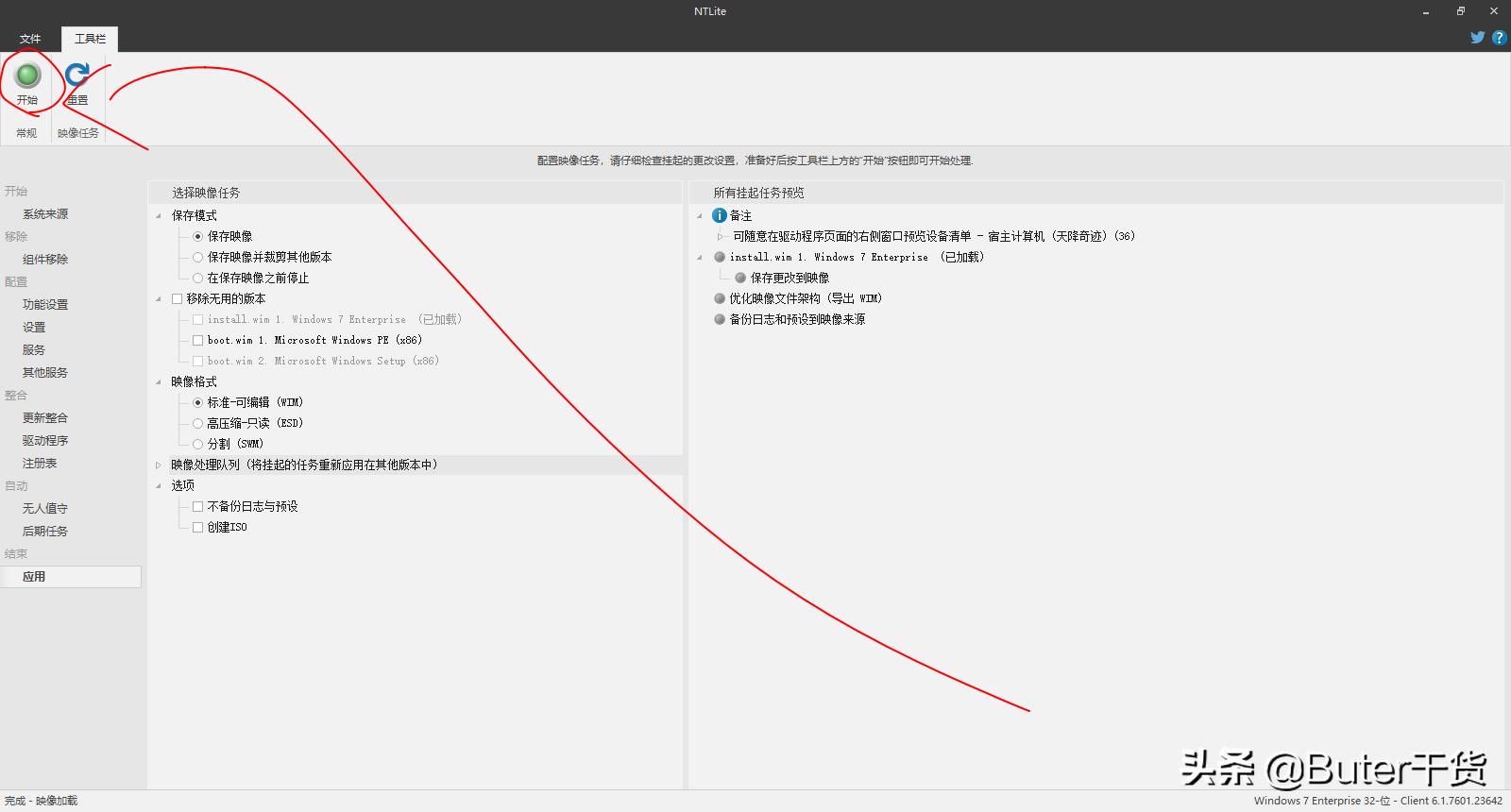Open 更新整合 page in sidebar
This screenshot has height=812, width=1511.
(x=45, y=418)
